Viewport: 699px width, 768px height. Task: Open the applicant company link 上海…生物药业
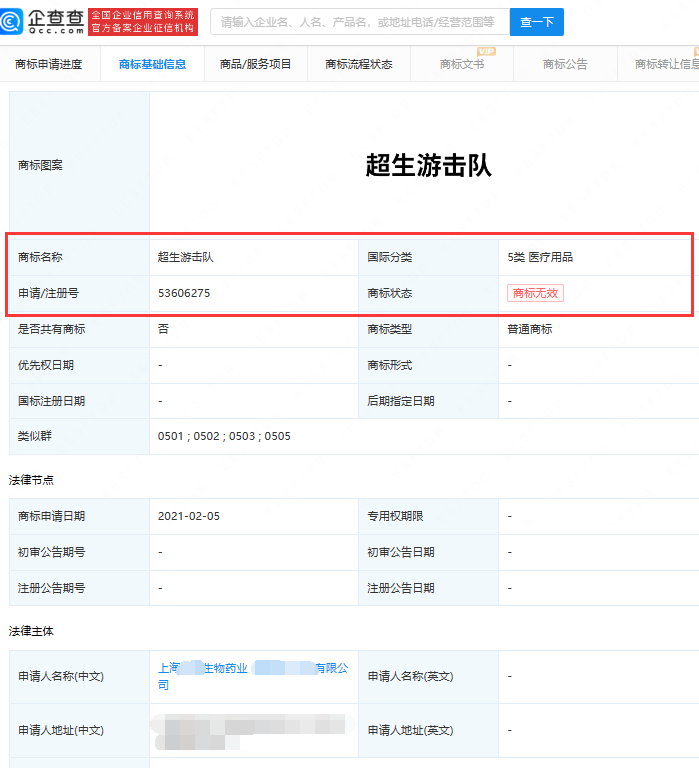(253, 676)
